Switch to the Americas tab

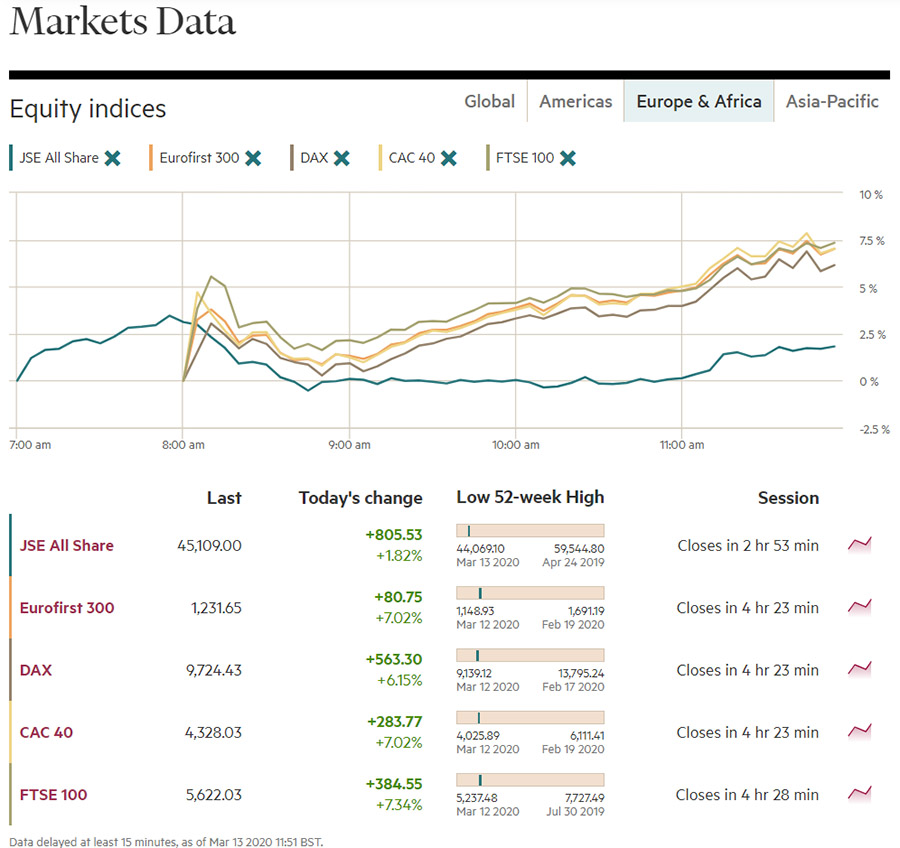[576, 102]
